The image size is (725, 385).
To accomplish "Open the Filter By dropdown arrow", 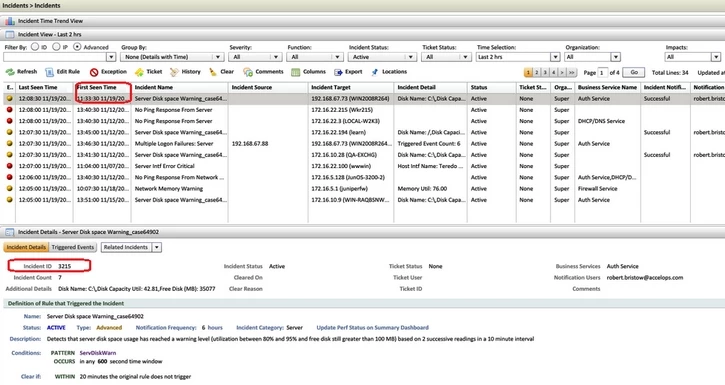I will [111, 57].
